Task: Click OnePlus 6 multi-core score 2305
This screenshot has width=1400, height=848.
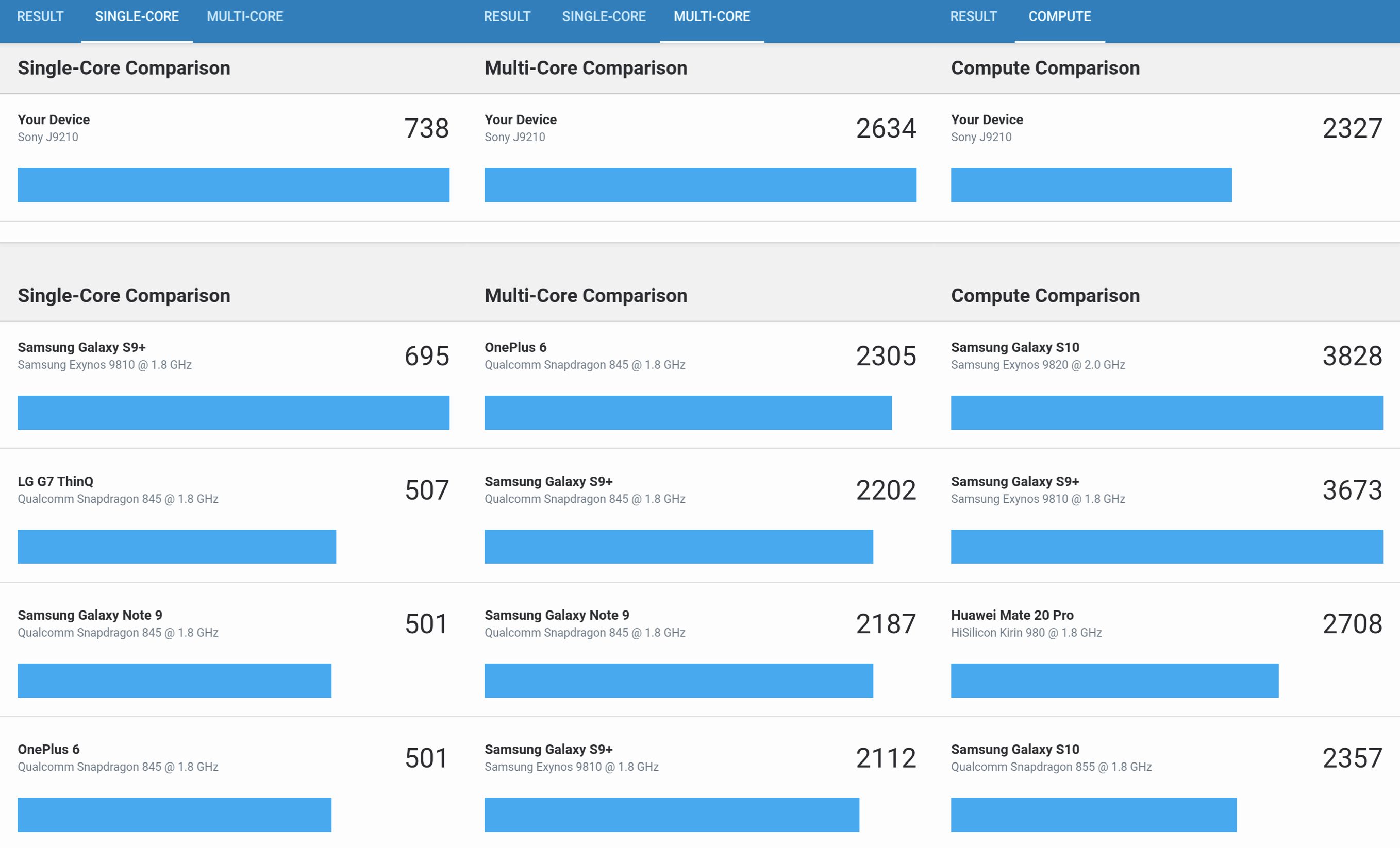Action: [x=886, y=356]
